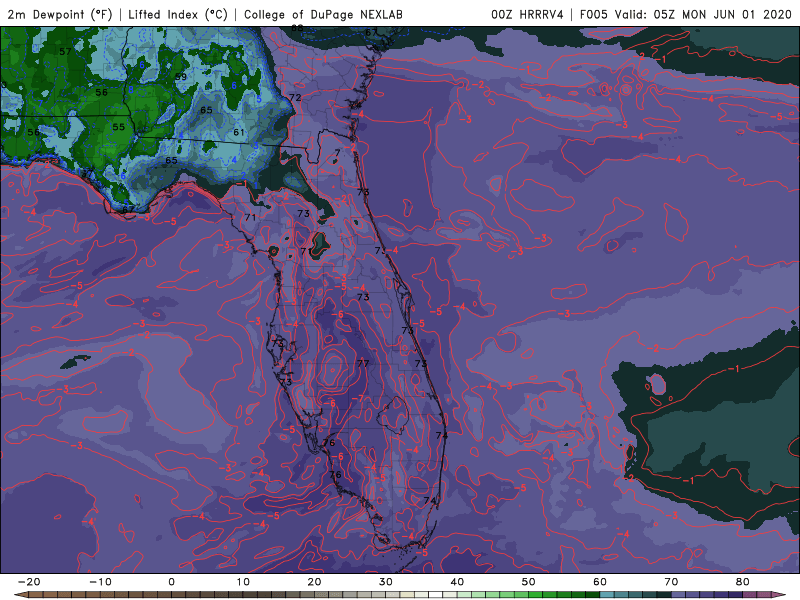Click the '00Z HRRRV4' model run label
800x600 pixels.
(x=527, y=14)
